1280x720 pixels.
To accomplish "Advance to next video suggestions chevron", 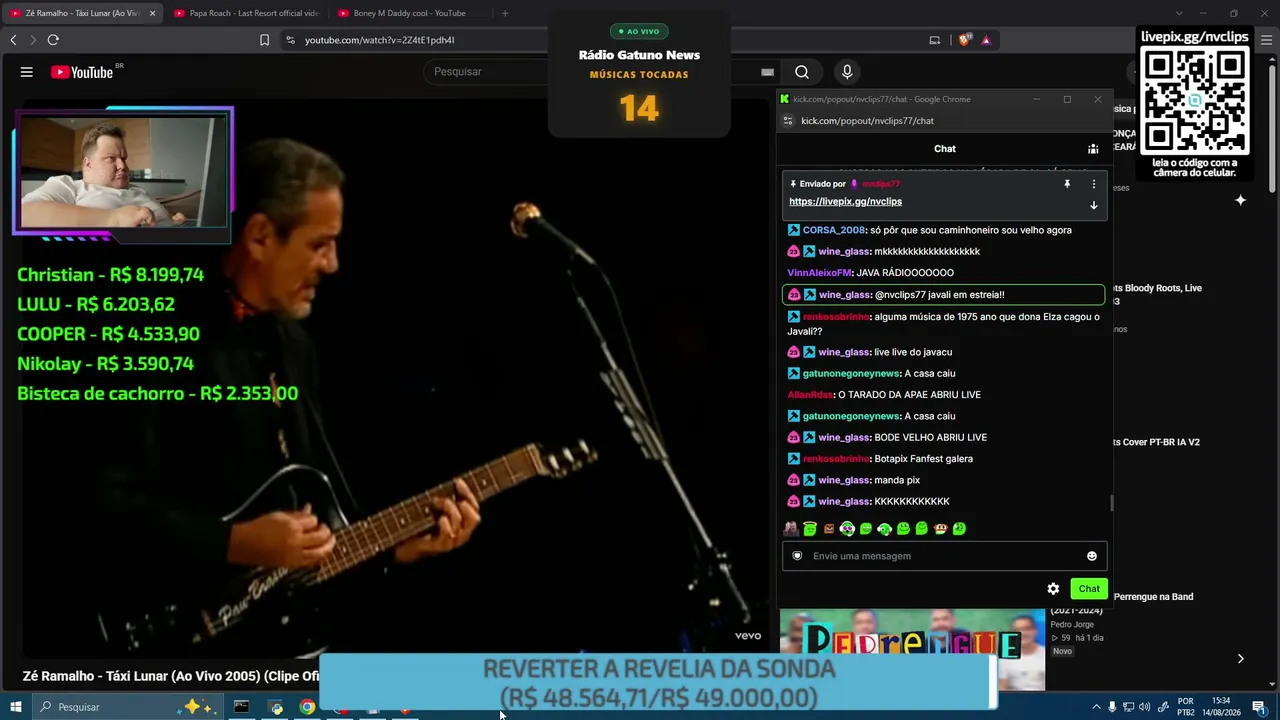I will click(x=1240, y=658).
